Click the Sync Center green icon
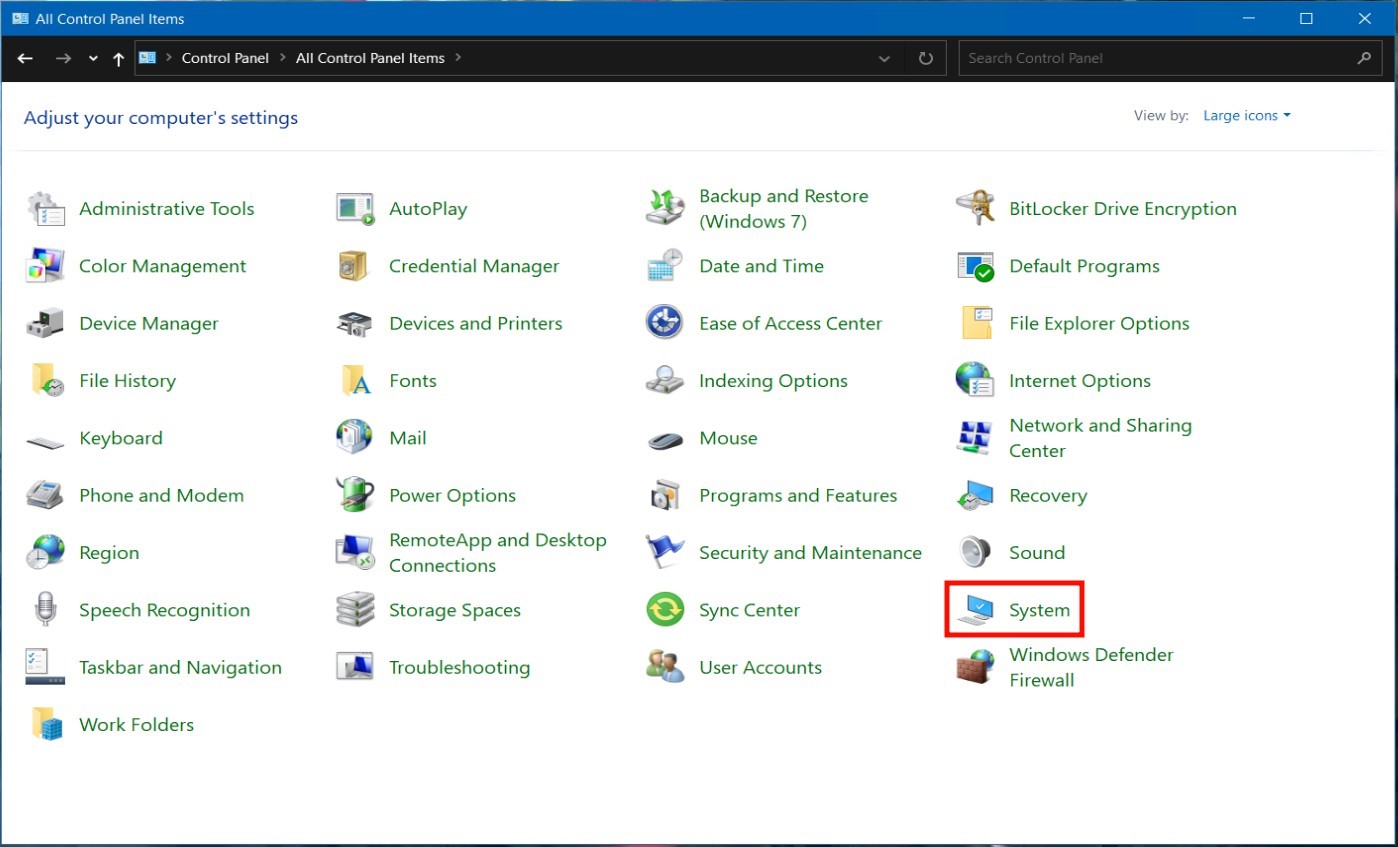The width and height of the screenshot is (1398, 847). click(665, 610)
